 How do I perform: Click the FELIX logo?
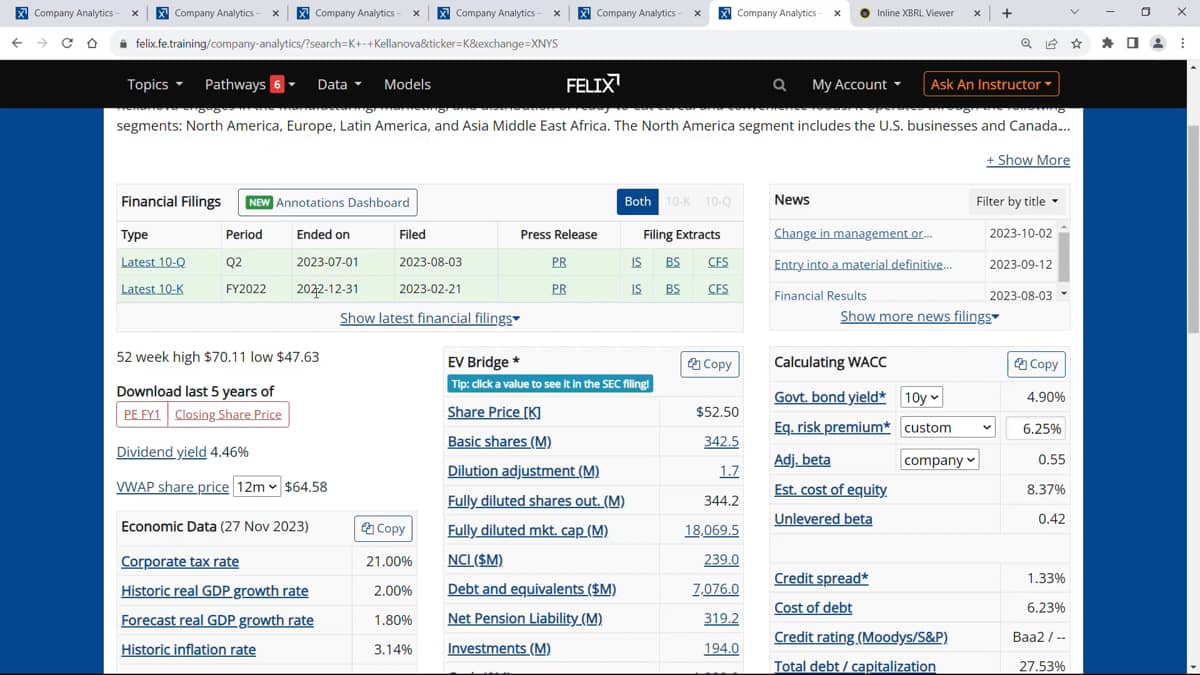592,83
